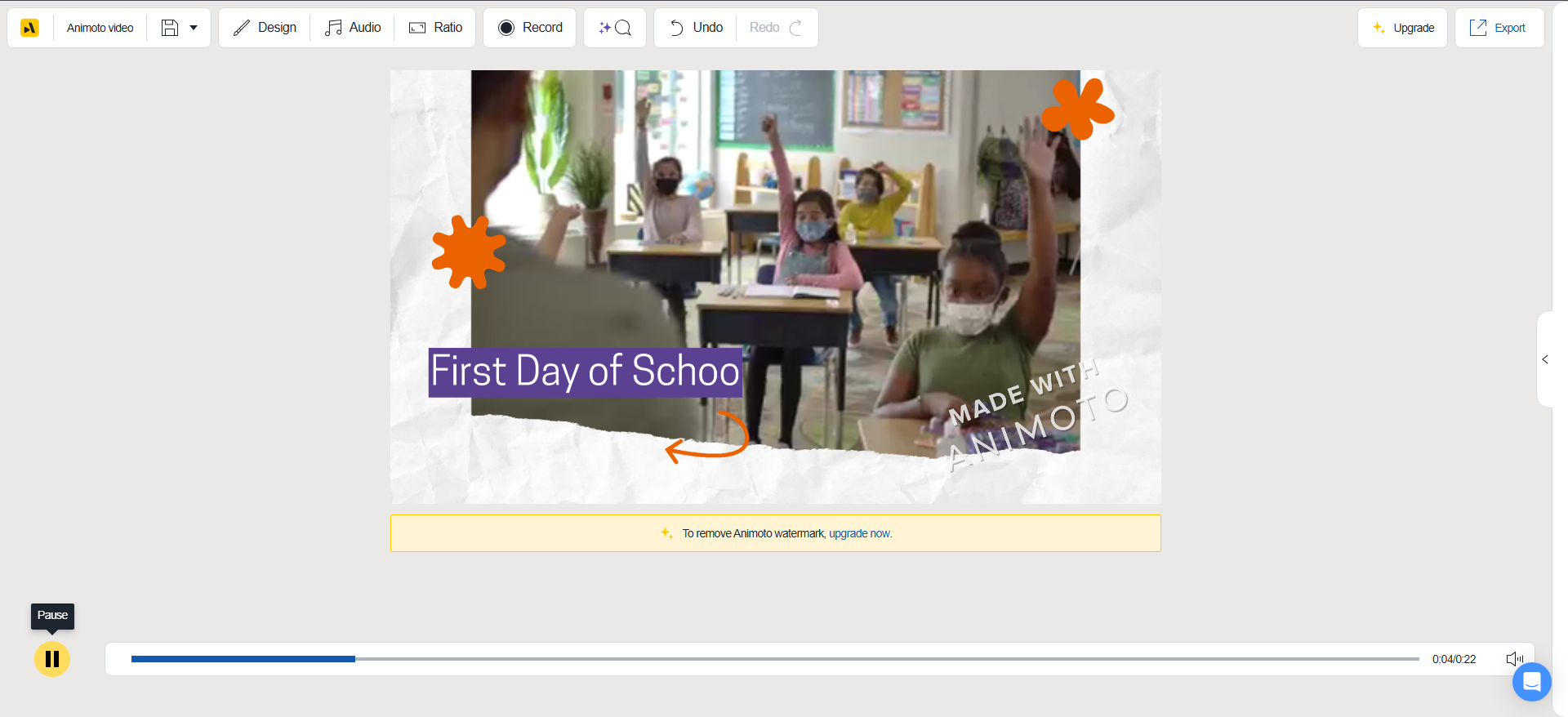Click the playback progress bar
1568x717 pixels.
click(x=775, y=659)
